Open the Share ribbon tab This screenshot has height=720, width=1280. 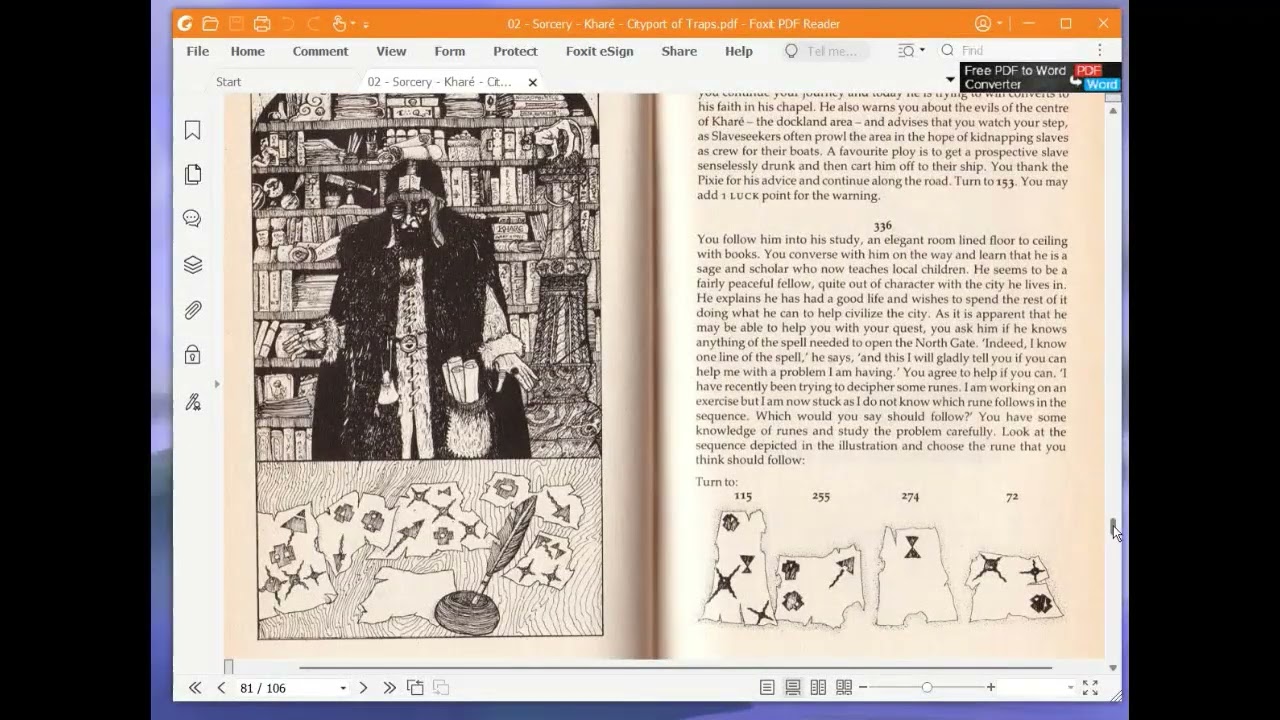pos(679,51)
